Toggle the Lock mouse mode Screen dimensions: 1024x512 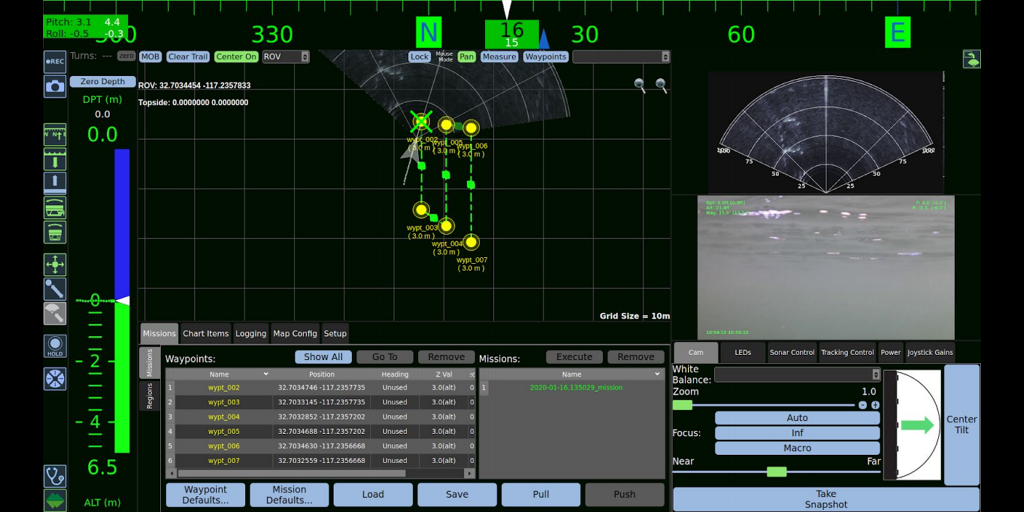(419, 57)
